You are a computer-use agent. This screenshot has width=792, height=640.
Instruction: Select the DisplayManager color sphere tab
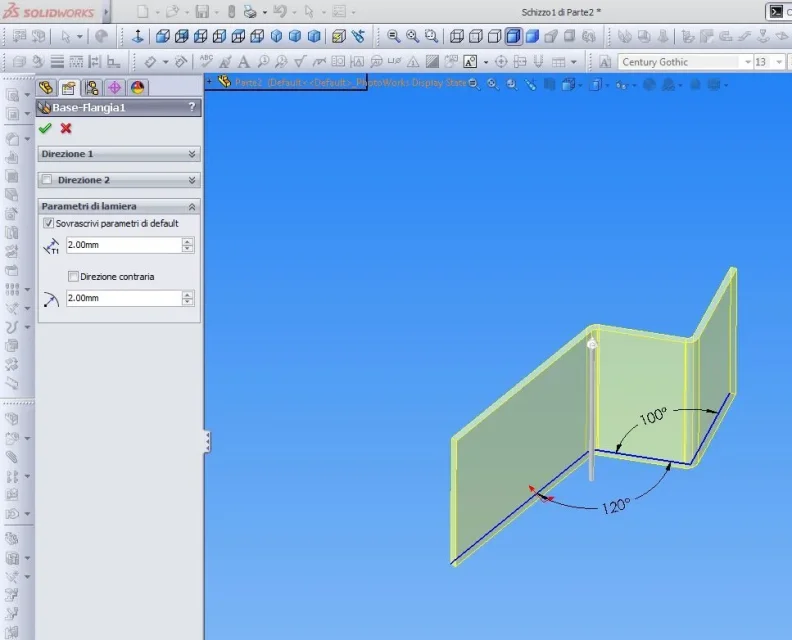click(137, 88)
